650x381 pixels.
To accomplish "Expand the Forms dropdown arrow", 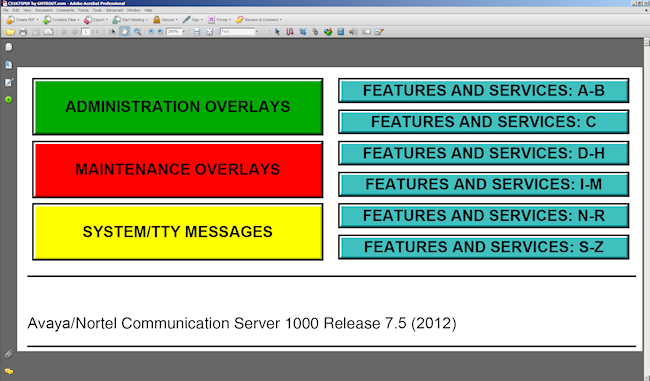I will pos(230,19).
